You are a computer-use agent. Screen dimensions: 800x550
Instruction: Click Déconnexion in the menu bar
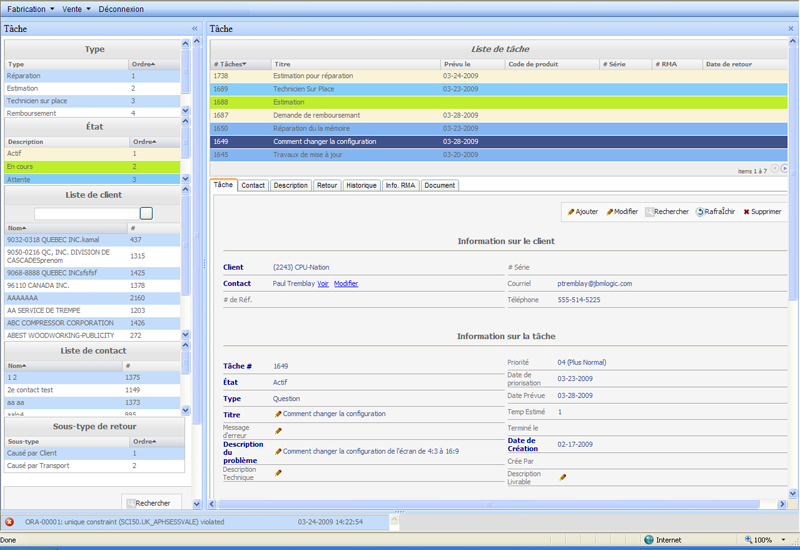(x=121, y=9)
